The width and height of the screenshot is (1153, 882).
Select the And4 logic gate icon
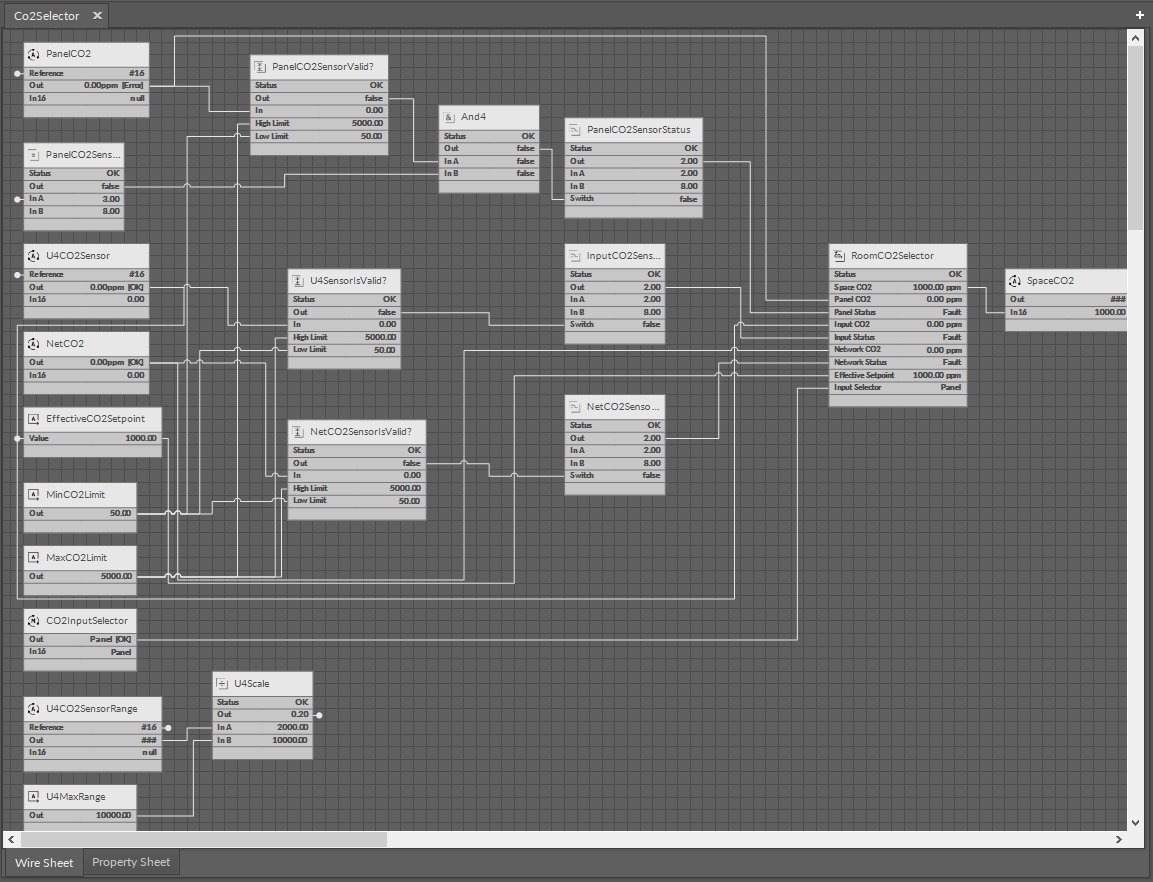450,116
